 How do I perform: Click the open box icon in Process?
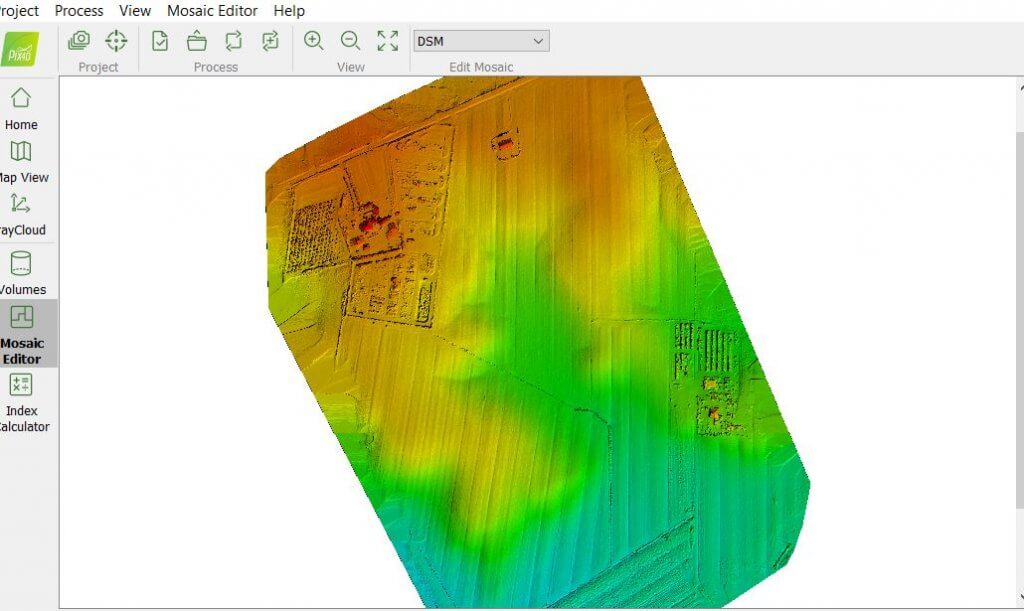(x=197, y=41)
